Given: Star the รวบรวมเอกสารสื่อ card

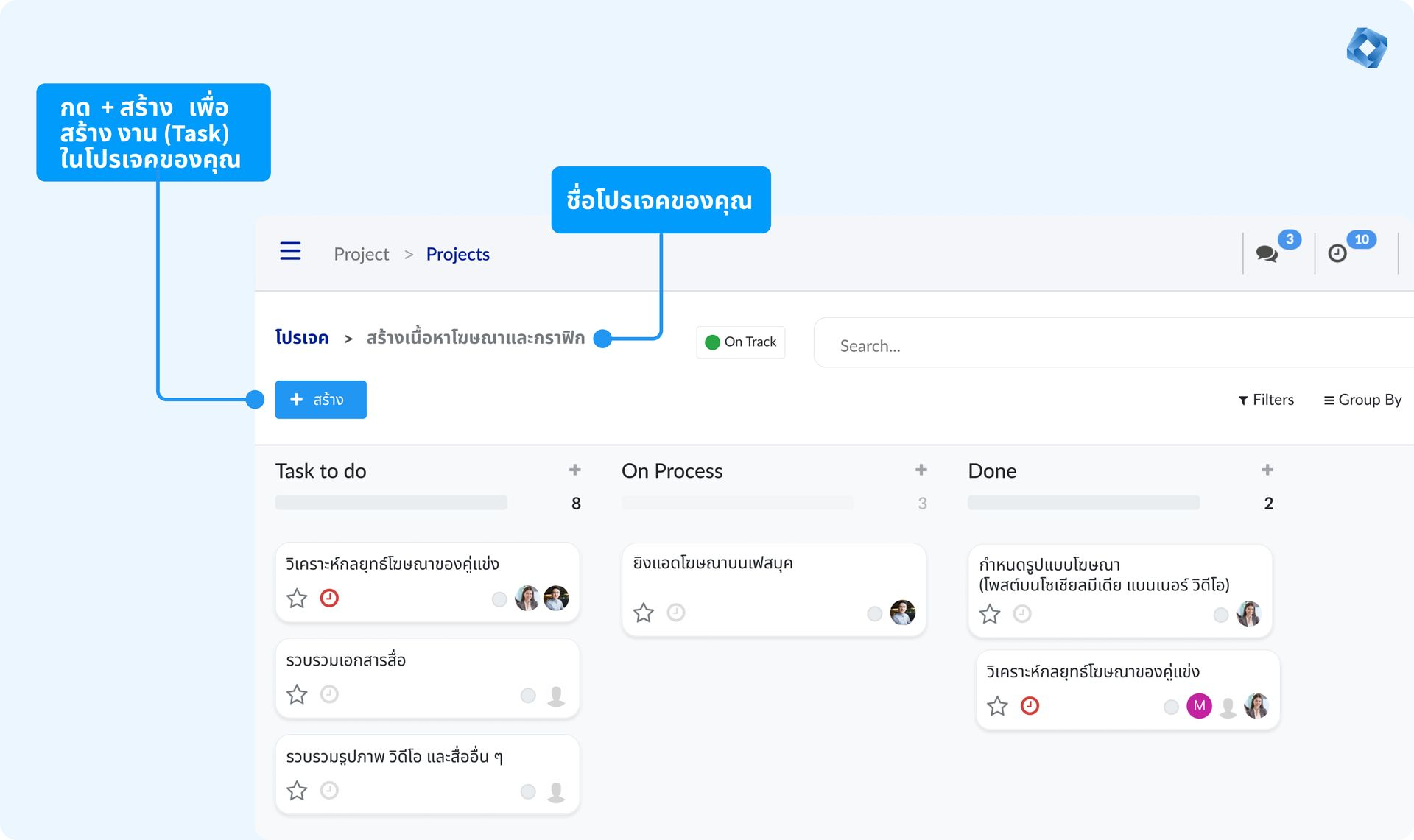Looking at the screenshot, I should (297, 694).
